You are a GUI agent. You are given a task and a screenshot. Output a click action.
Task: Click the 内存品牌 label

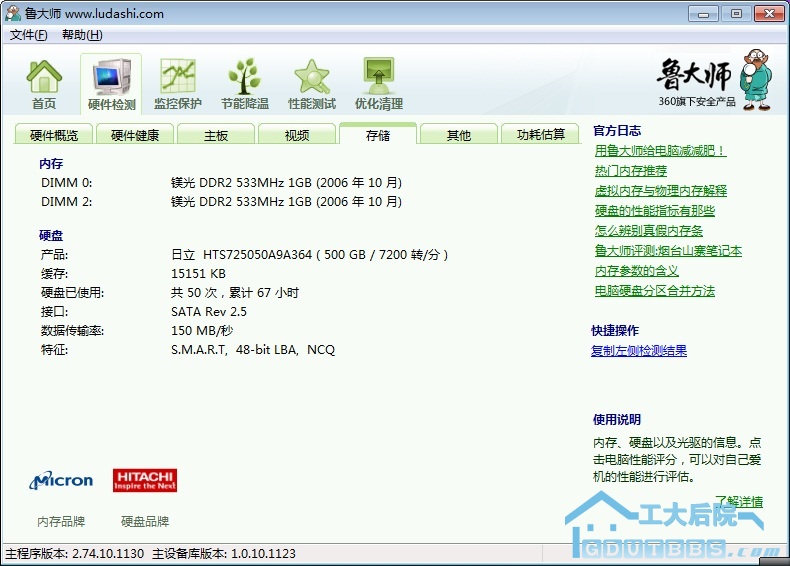[61, 521]
